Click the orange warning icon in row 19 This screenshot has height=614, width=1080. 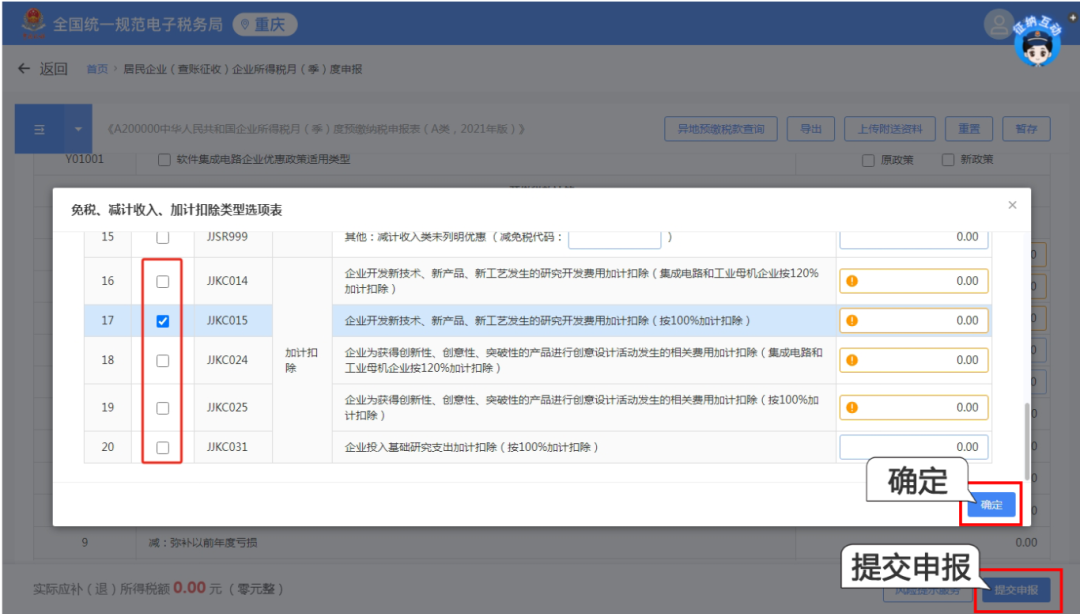click(852, 407)
